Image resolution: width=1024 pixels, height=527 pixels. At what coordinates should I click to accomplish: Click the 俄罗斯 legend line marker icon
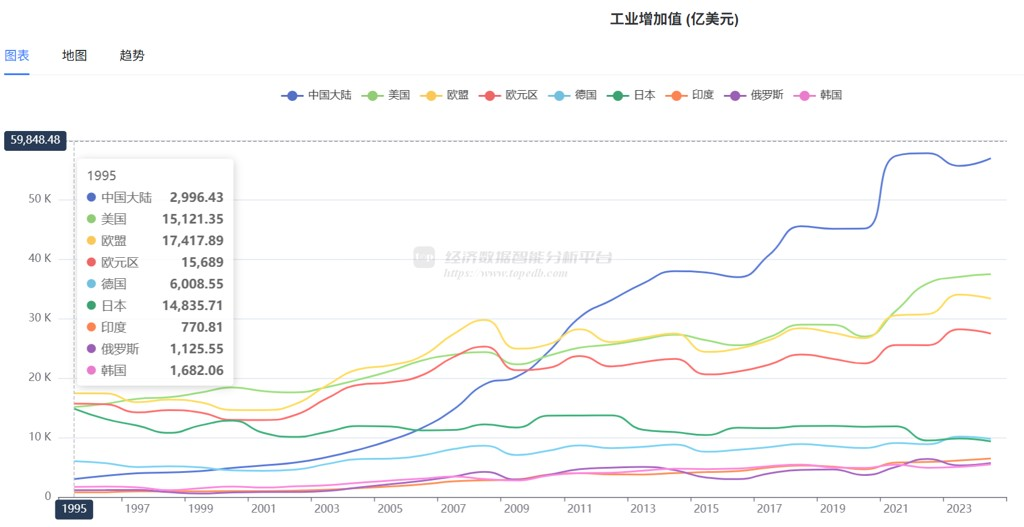(735, 95)
